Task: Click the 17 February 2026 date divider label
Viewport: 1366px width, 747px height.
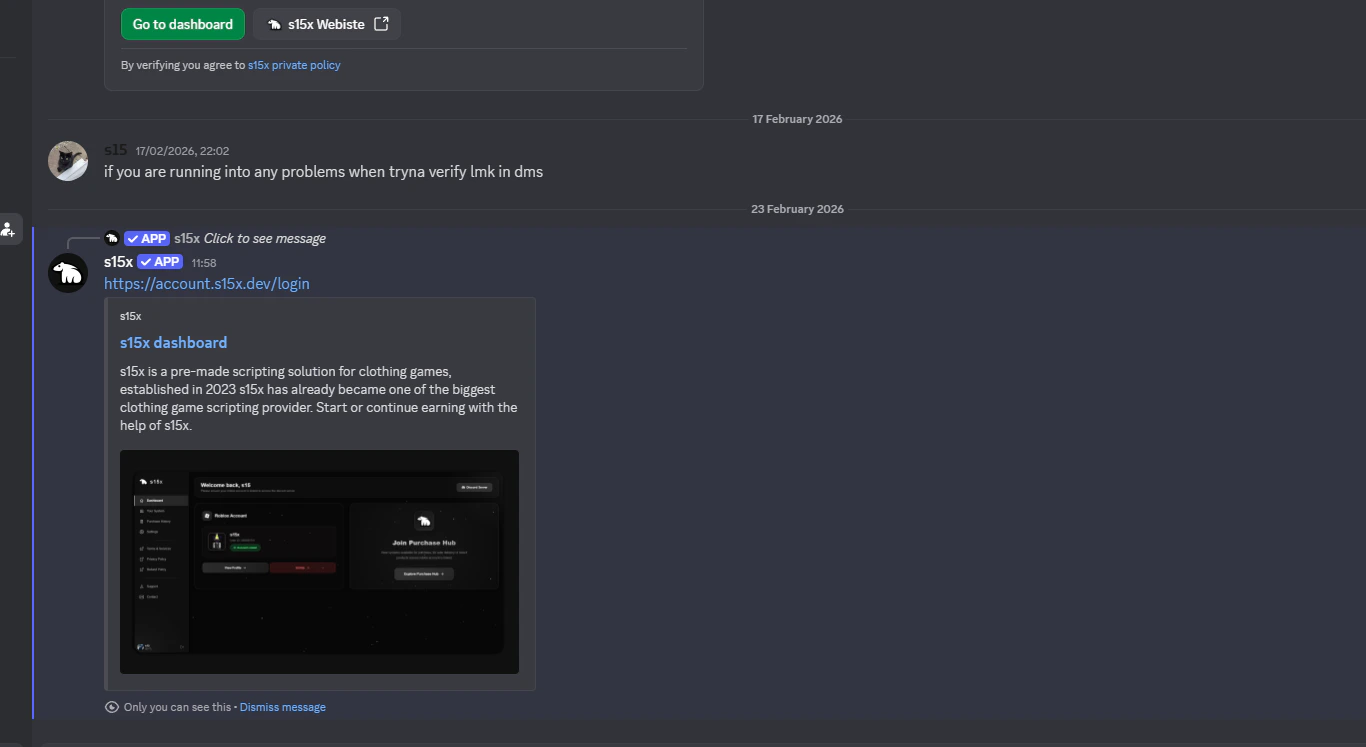Action: [797, 119]
